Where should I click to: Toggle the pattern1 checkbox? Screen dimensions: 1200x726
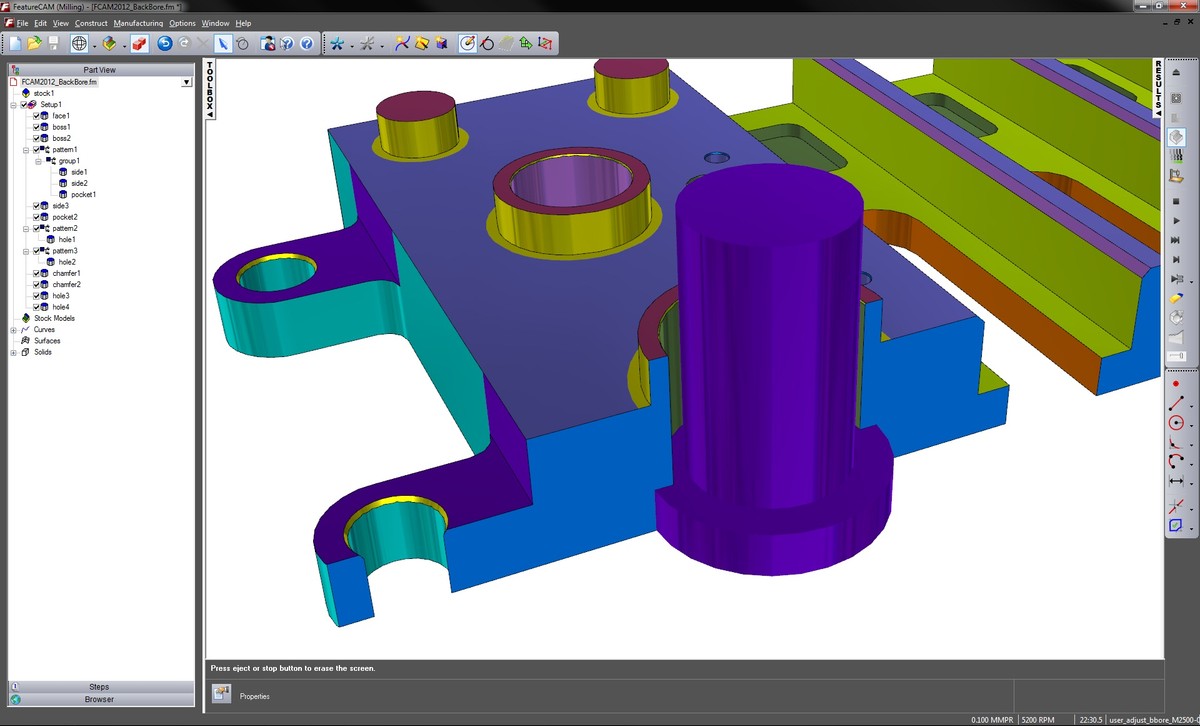click(x=37, y=150)
